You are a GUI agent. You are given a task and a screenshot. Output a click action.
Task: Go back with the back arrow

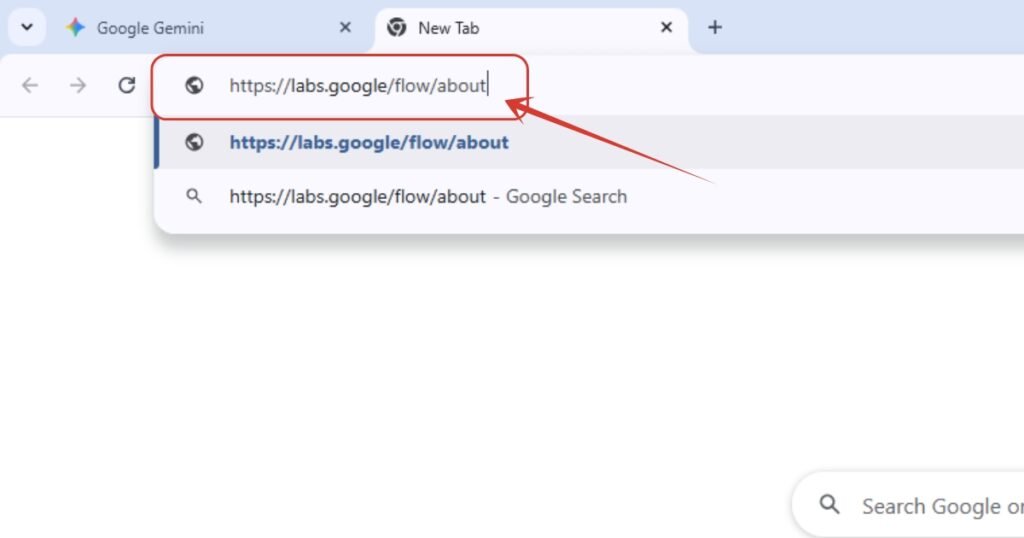click(30, 85)
